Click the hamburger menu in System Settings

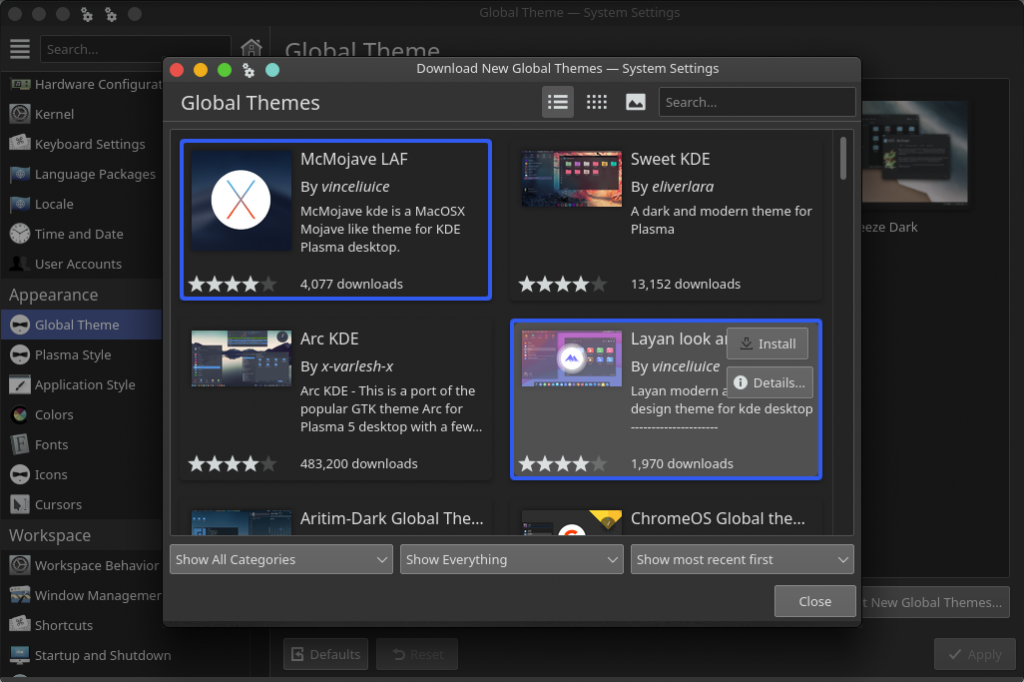[x=19, y=48]
